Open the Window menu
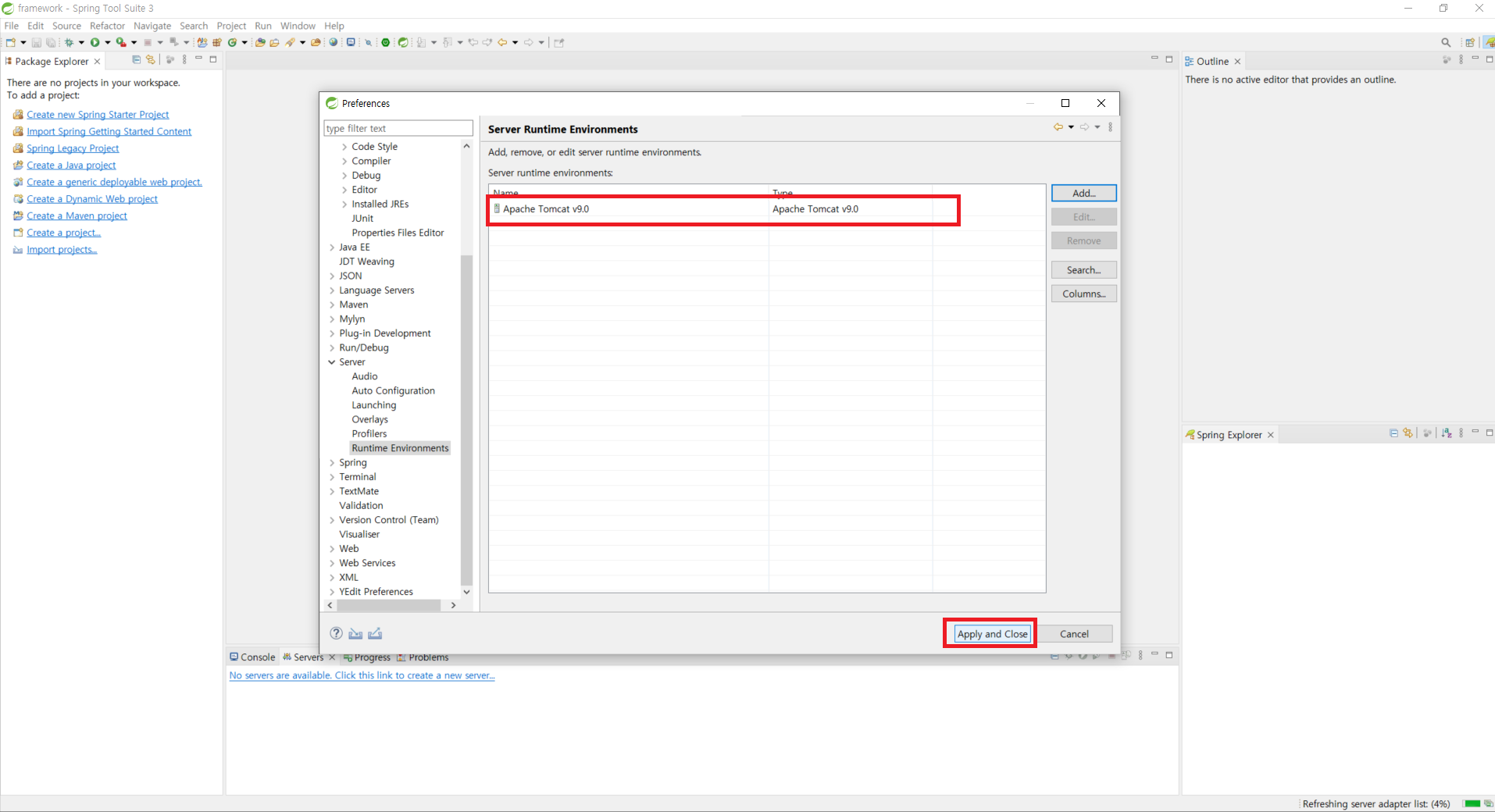The width and height of the screenshot is (1495, 812). [298, 26]
